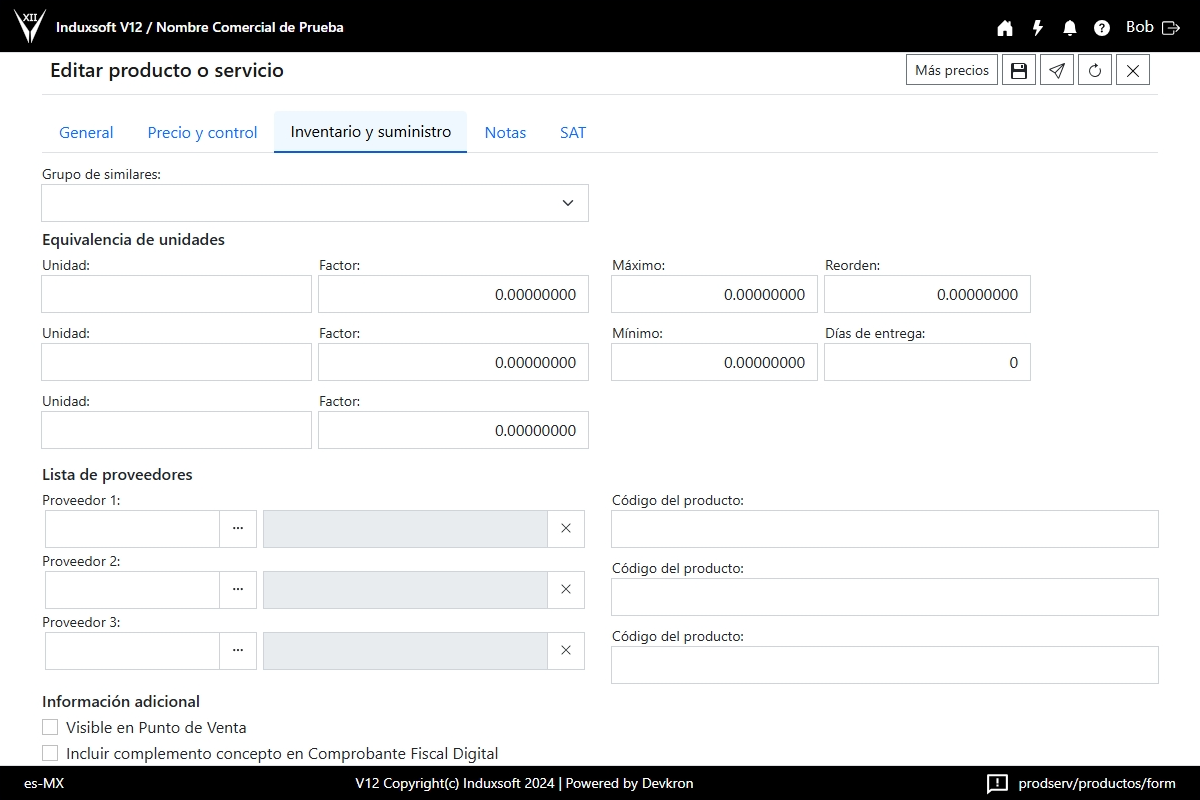This screenshot has width=1200, height=800.
Task: Click the Más precios button
Action: click(952, 70)
